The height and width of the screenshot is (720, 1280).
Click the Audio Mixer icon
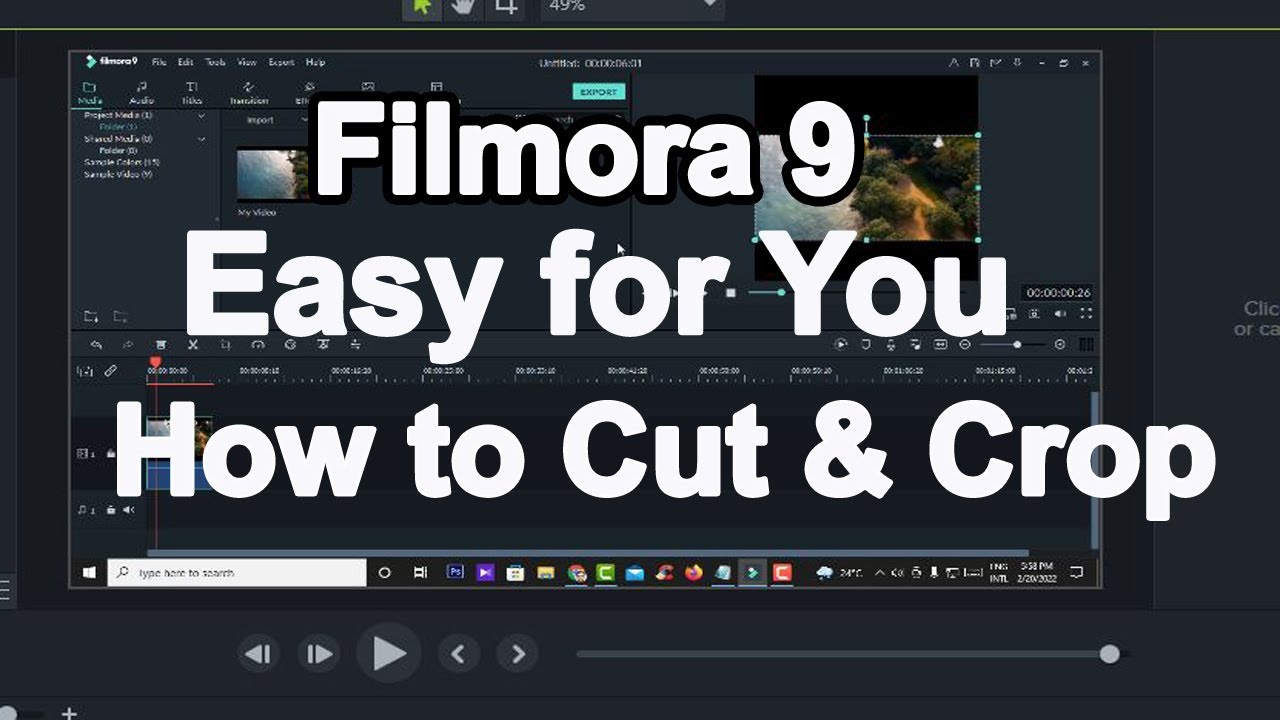click(x=915, y=344)
